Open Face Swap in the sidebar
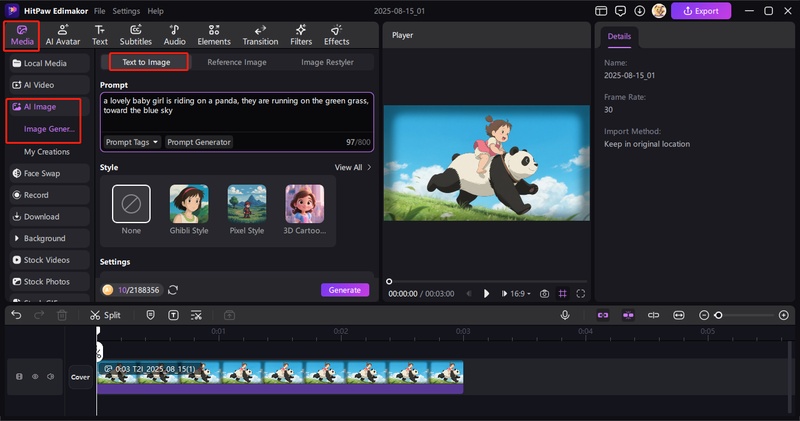 click(x=49, y=174)
